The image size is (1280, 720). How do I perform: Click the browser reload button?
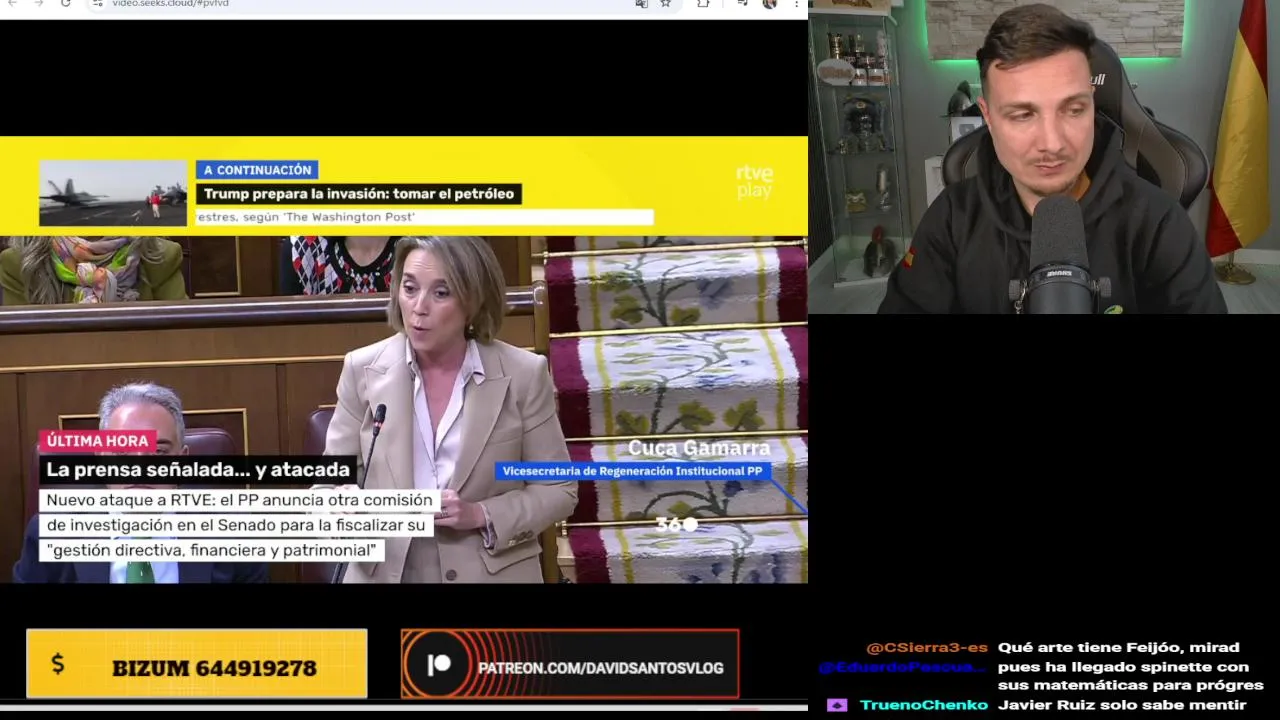pos(66,3)
